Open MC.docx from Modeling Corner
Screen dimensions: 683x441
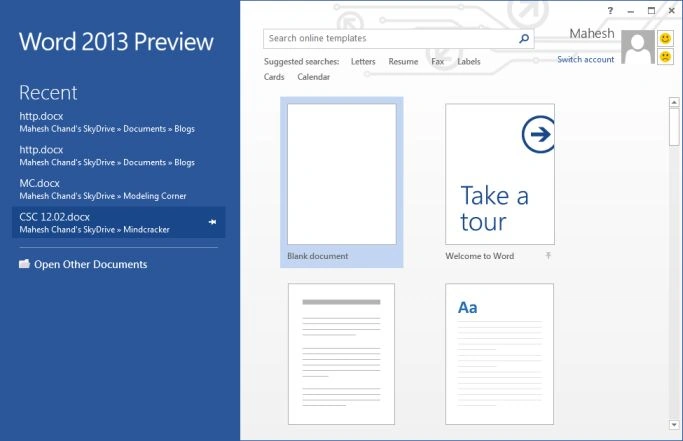(x=118, y=189)
